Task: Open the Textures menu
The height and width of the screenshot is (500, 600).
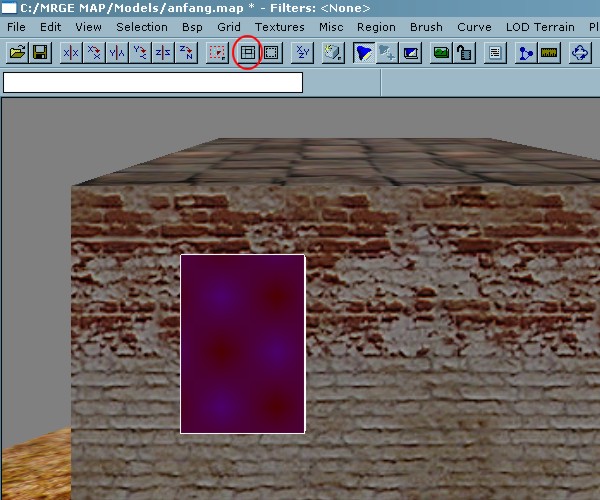Action: (280, 27)
